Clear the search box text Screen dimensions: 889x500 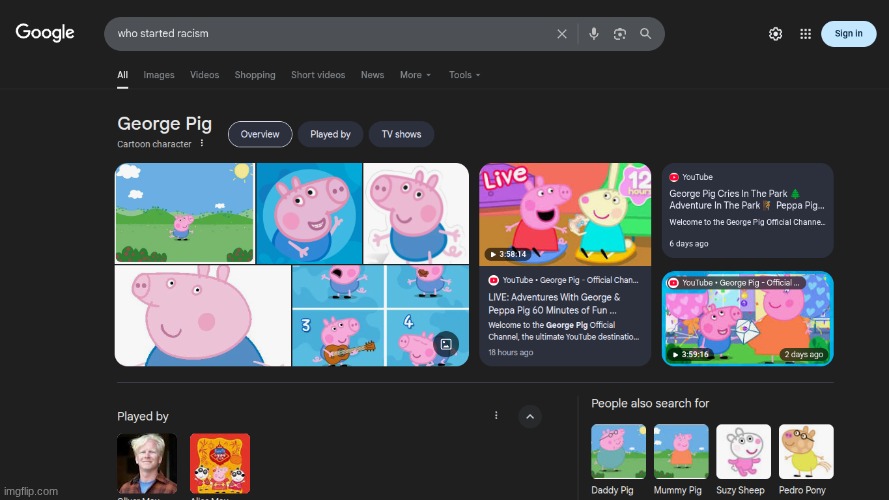click(x=562, y=34)
